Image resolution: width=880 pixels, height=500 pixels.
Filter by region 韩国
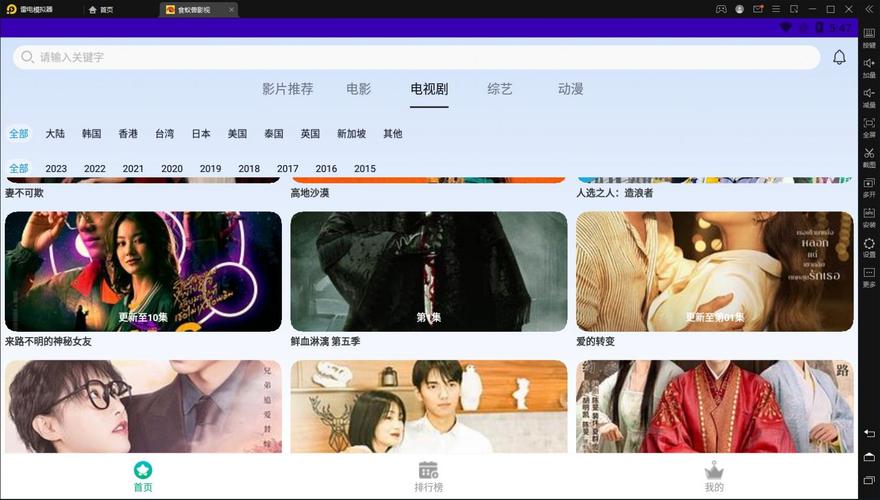(92, 134)
